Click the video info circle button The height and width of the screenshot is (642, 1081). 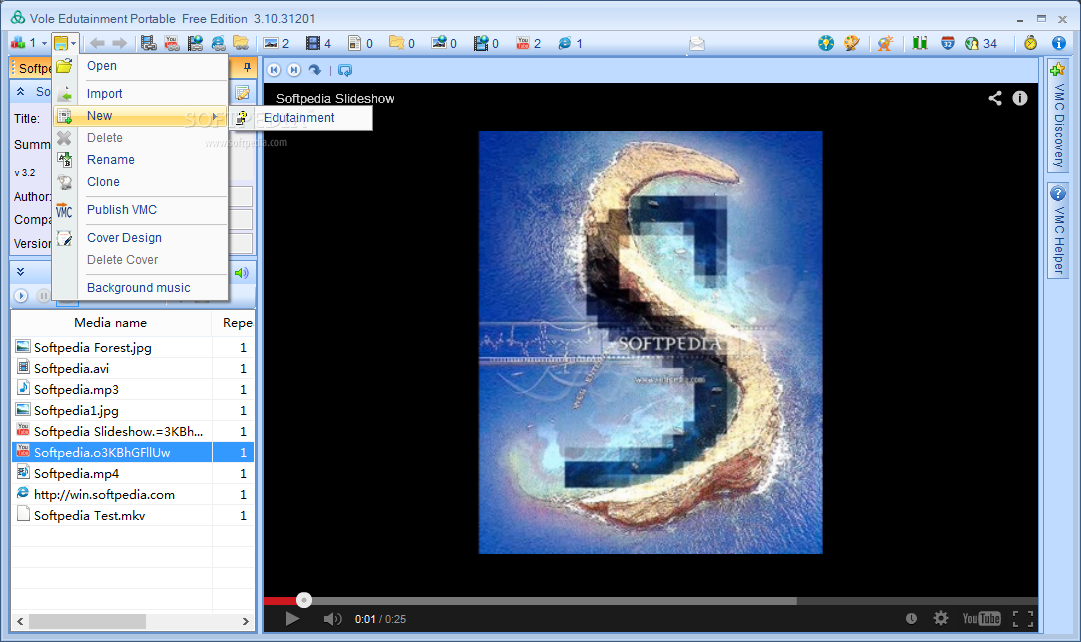[x=1020, y=99]
